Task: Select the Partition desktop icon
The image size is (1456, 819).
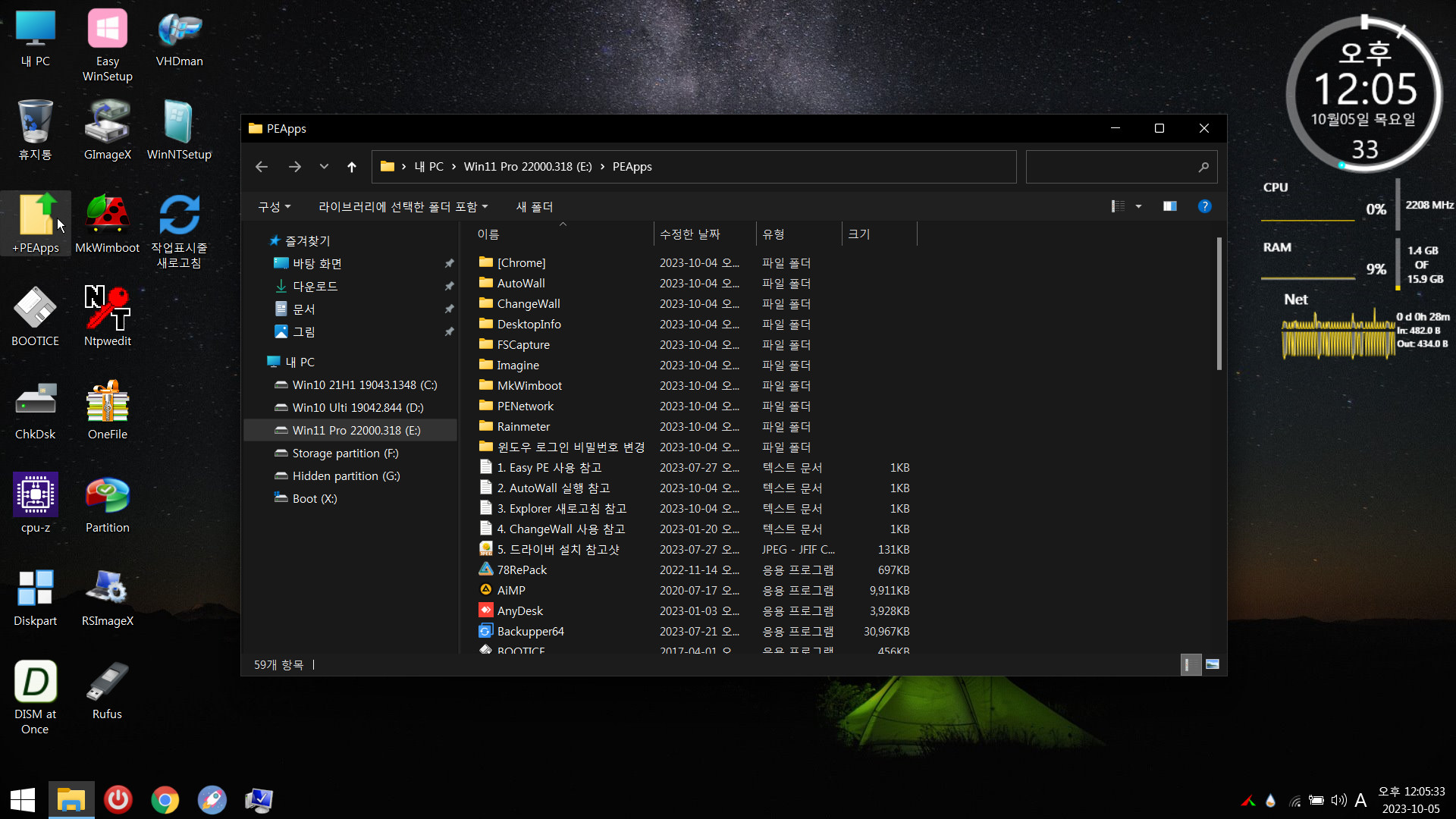Action: [x=107, y=504]
